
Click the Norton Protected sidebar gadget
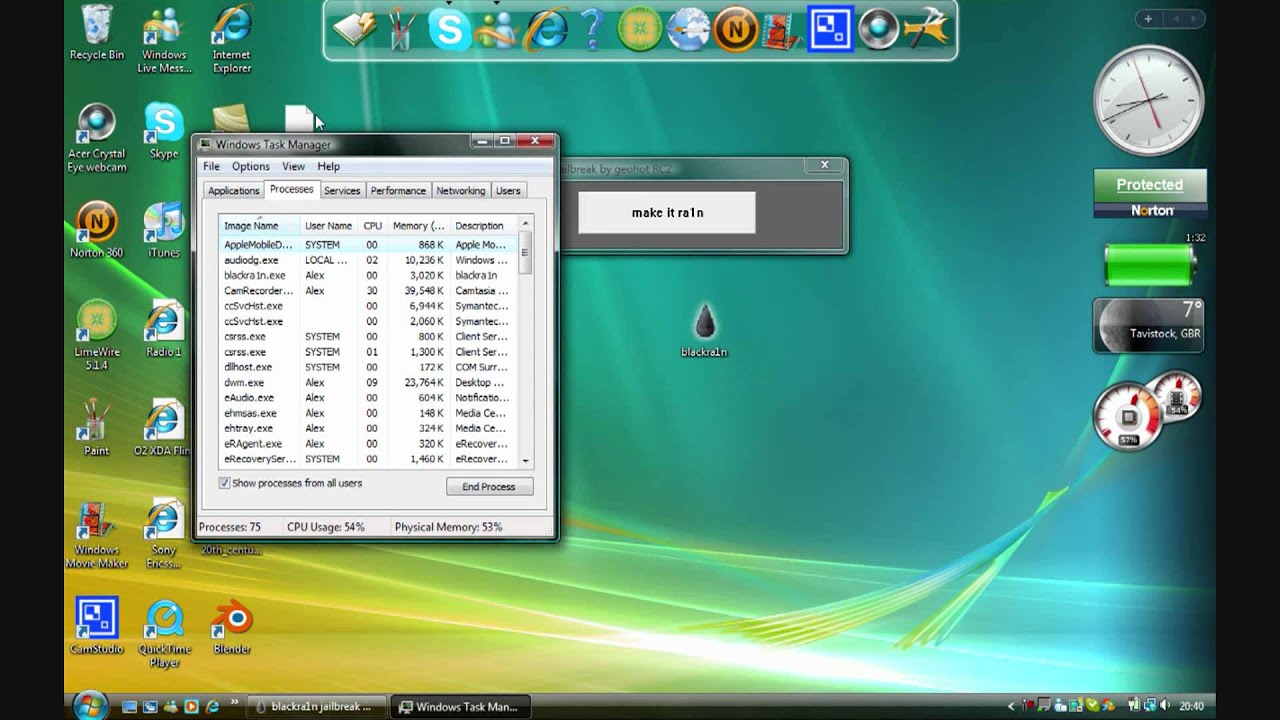[1150, 194]
